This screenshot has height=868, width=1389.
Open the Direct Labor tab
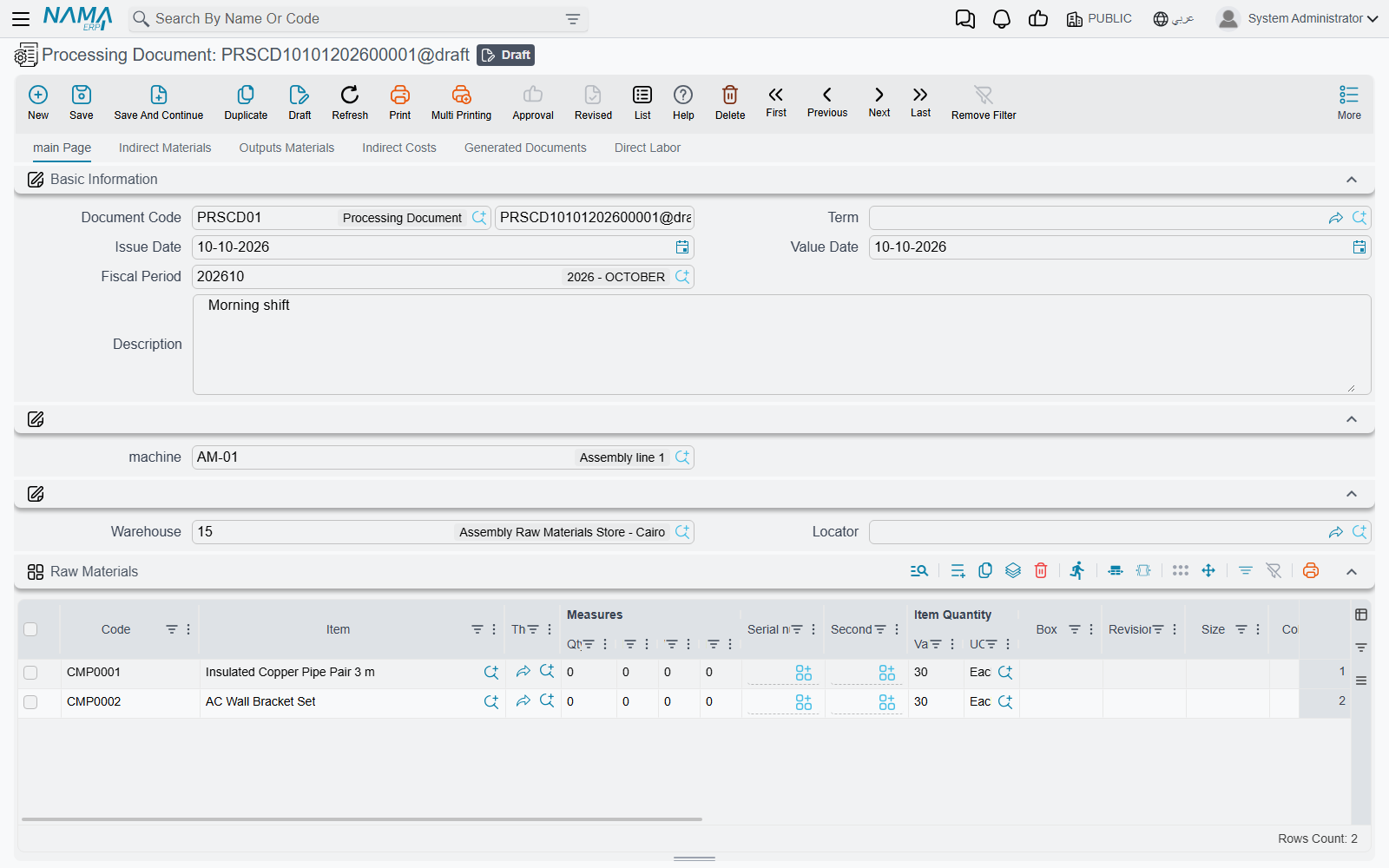click(648, 148)
